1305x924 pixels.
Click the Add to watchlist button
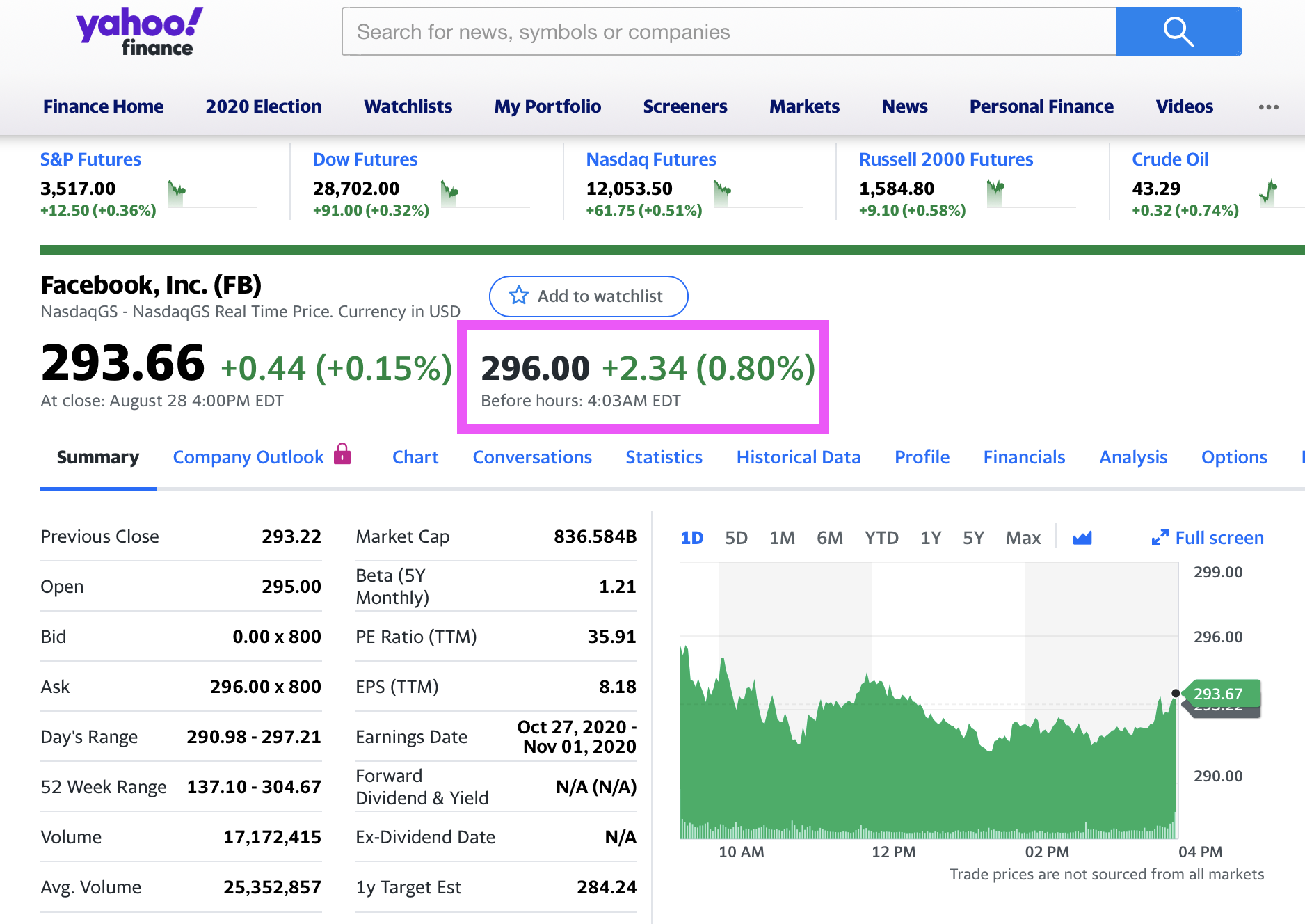coord(589,296)
